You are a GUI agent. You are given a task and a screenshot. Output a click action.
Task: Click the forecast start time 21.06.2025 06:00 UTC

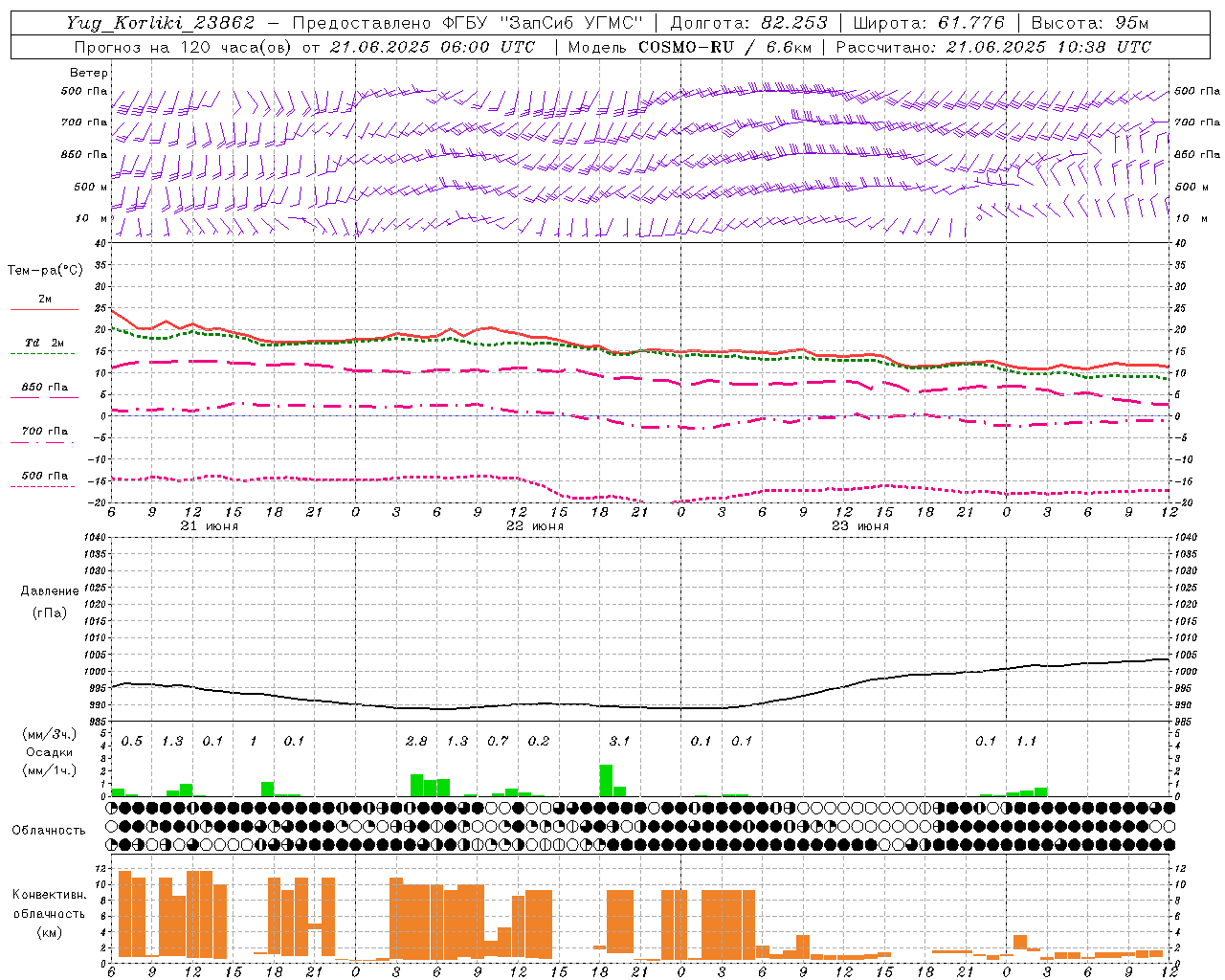click(432, 47)
